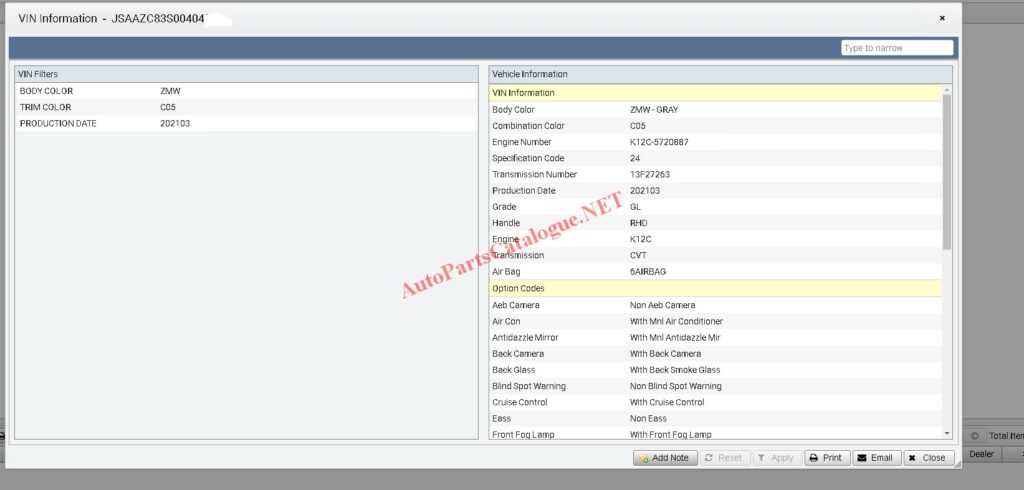Click the Add Note button

pos(665,458)
